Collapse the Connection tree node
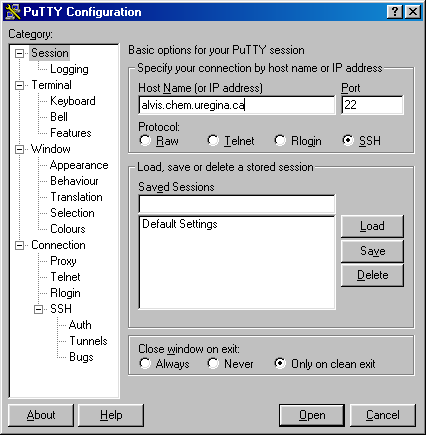 coord(20,246)
